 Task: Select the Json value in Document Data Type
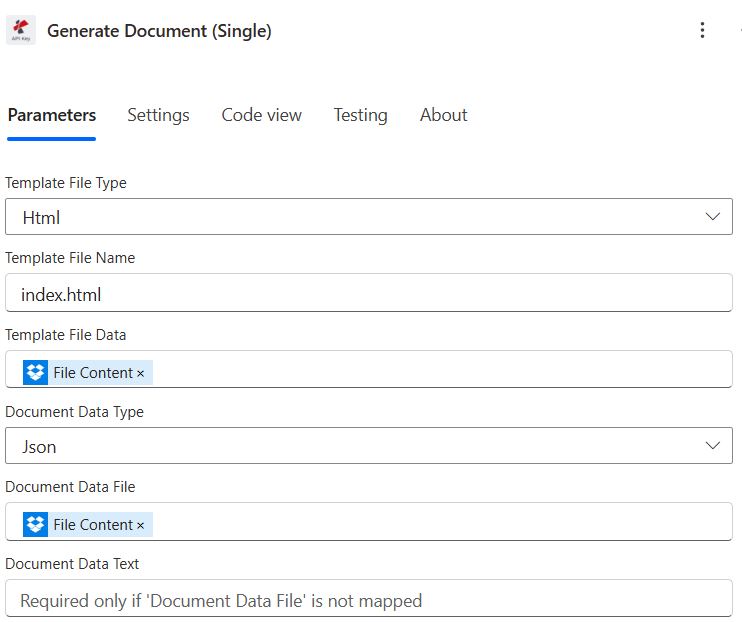click(40, 447)
